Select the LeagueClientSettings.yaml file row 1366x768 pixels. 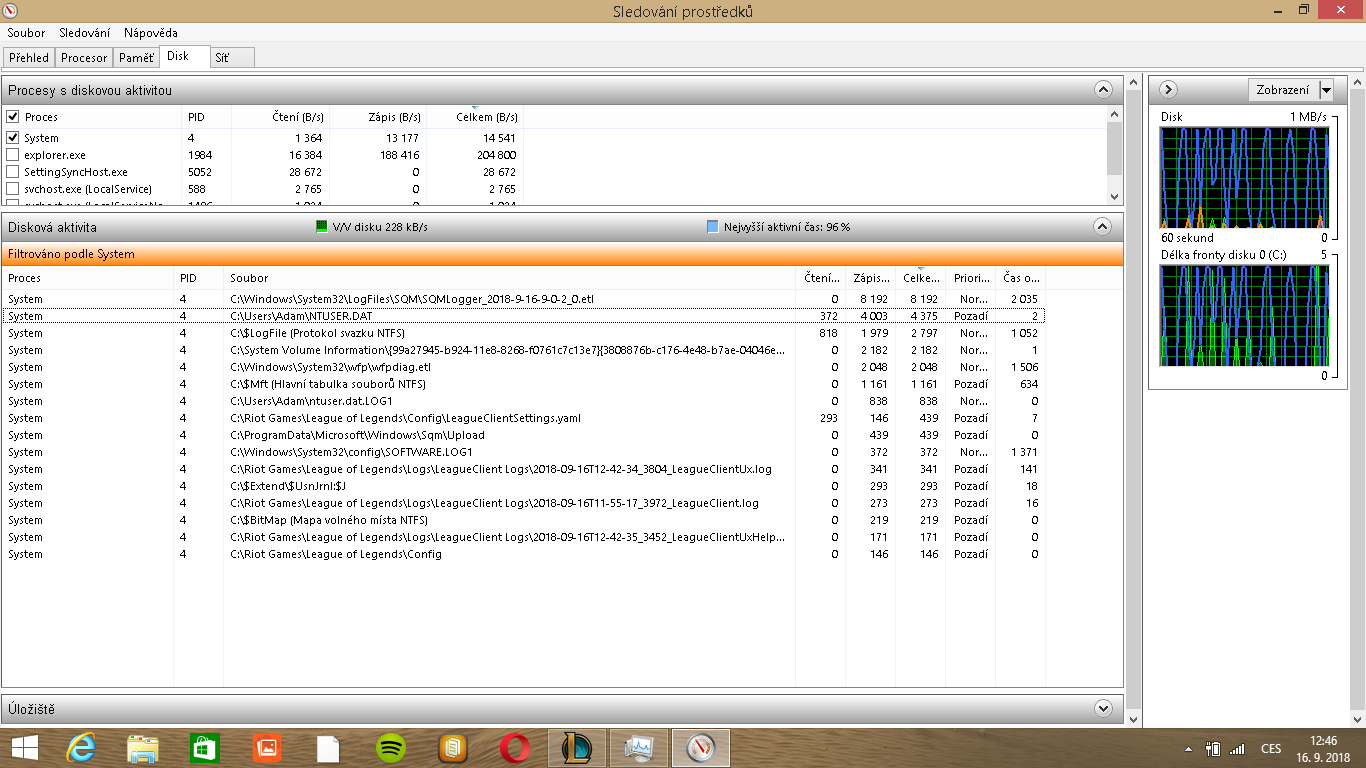click(524, 418)
